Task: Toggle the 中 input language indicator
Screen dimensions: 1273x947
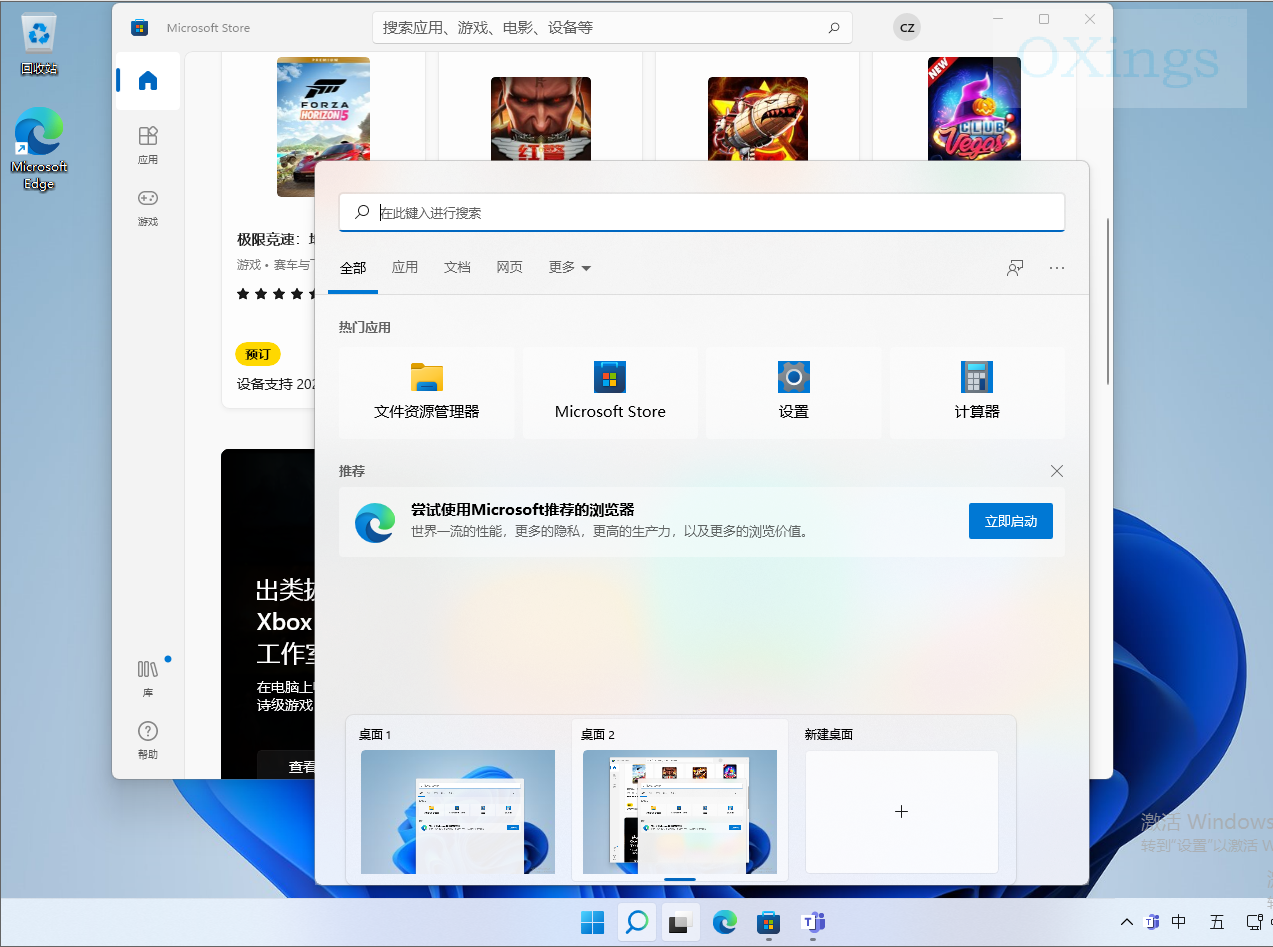Action: point(1179,922)
